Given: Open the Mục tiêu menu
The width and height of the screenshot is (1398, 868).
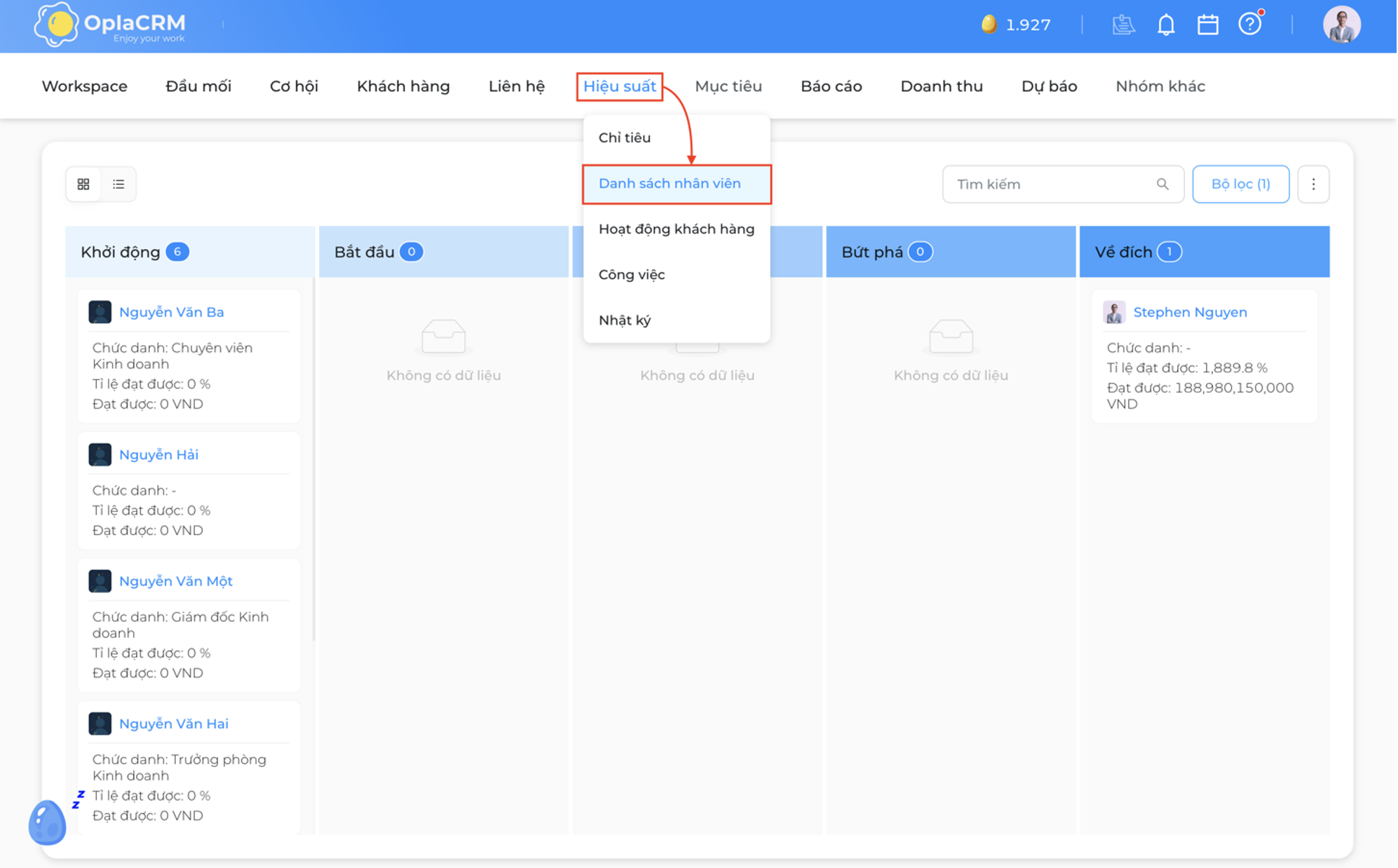Looking at the screenshot, I should coord(728,86).
